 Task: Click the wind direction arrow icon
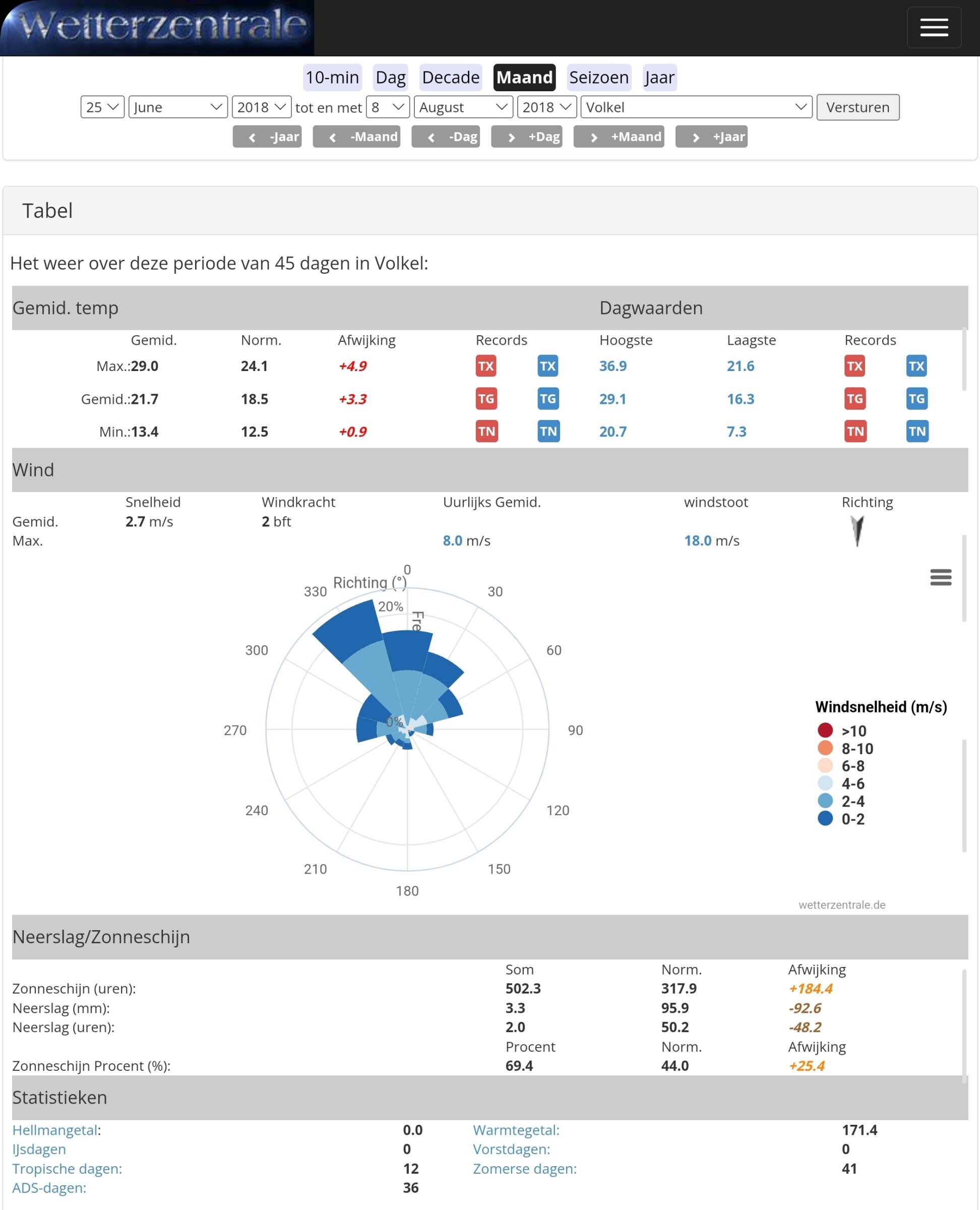pos(857,531)
